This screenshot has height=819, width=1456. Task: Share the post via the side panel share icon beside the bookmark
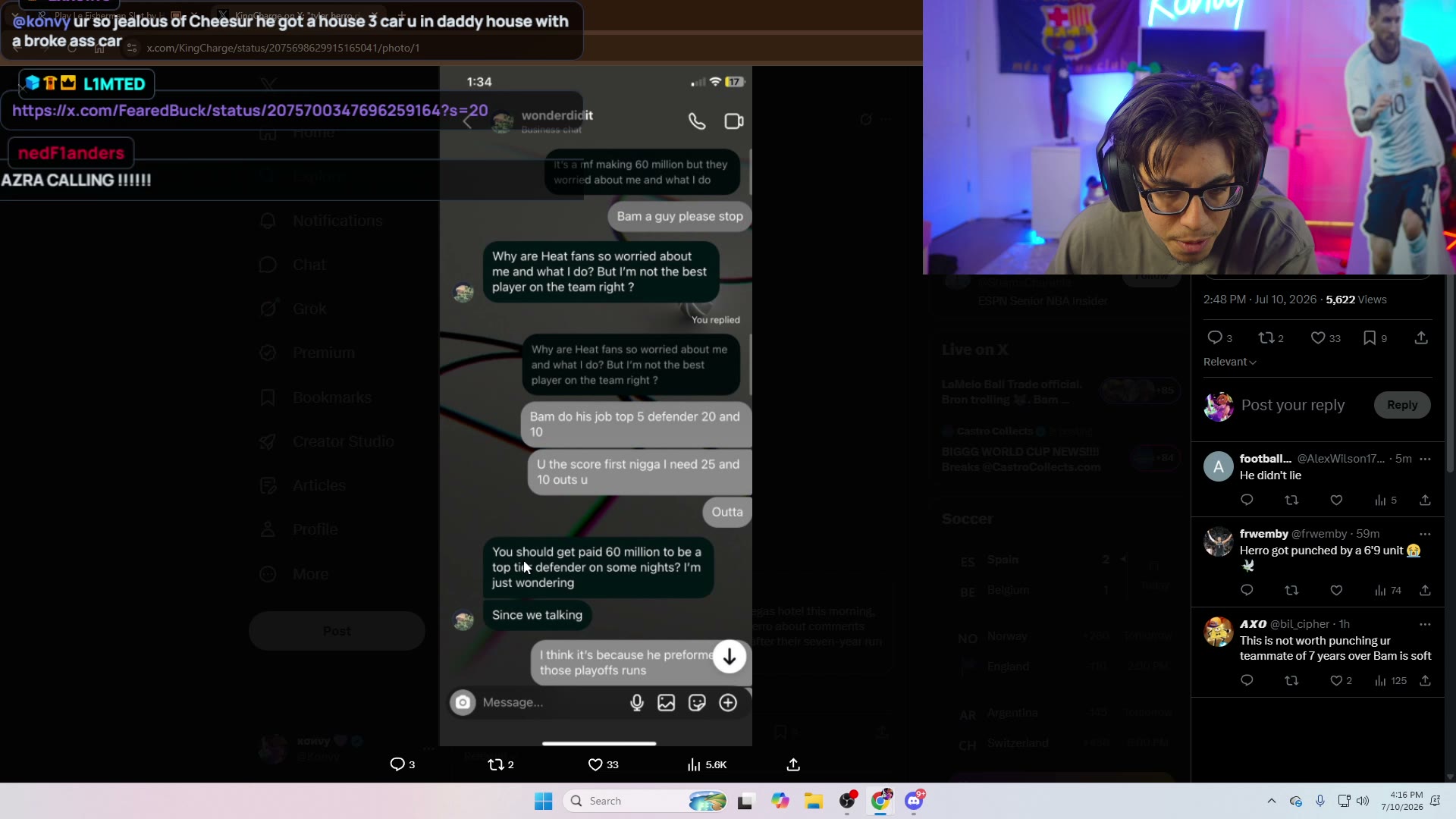click(x=1421, y=338)
